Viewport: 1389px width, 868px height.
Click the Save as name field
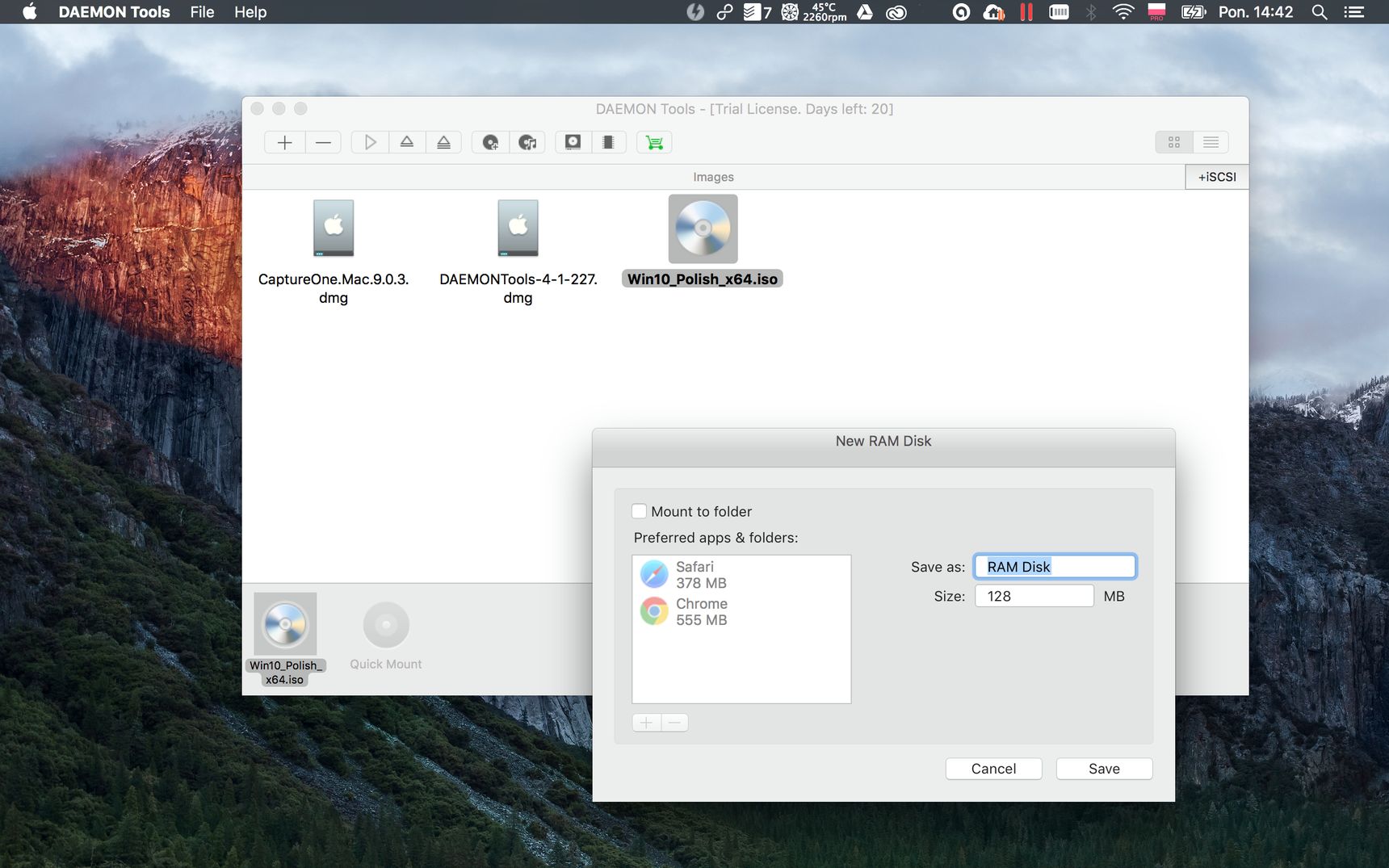click(1055, 567)
